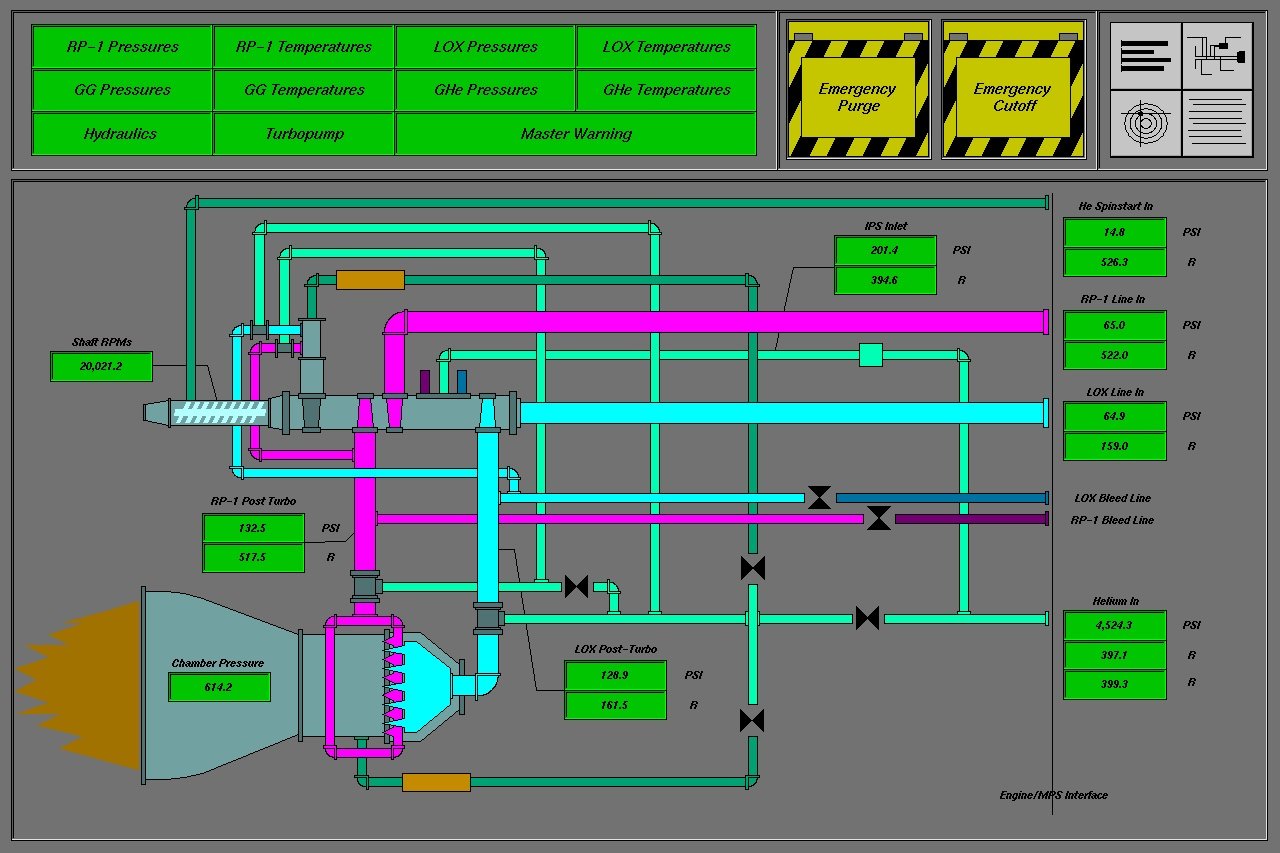Open the schematic diagram view icon
This screenshot has height=853, width=1280.
point(1217,56)
